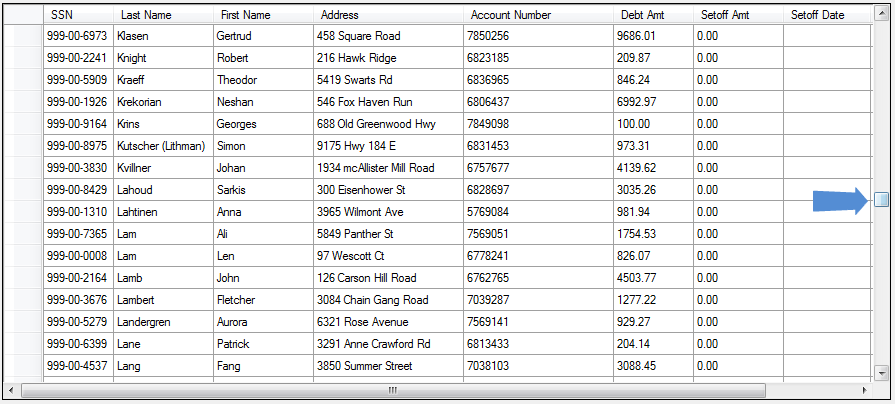The height and width of the screenshot is (404, 895).
Task: Select address cell 546 Fox Haven Run
Action: point(388,102)
